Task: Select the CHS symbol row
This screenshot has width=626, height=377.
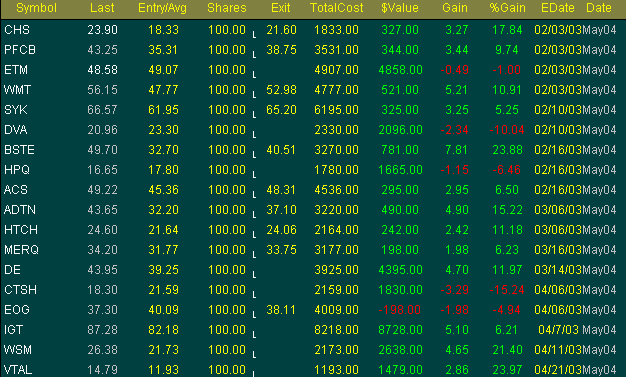Action: tap(17, 30)
